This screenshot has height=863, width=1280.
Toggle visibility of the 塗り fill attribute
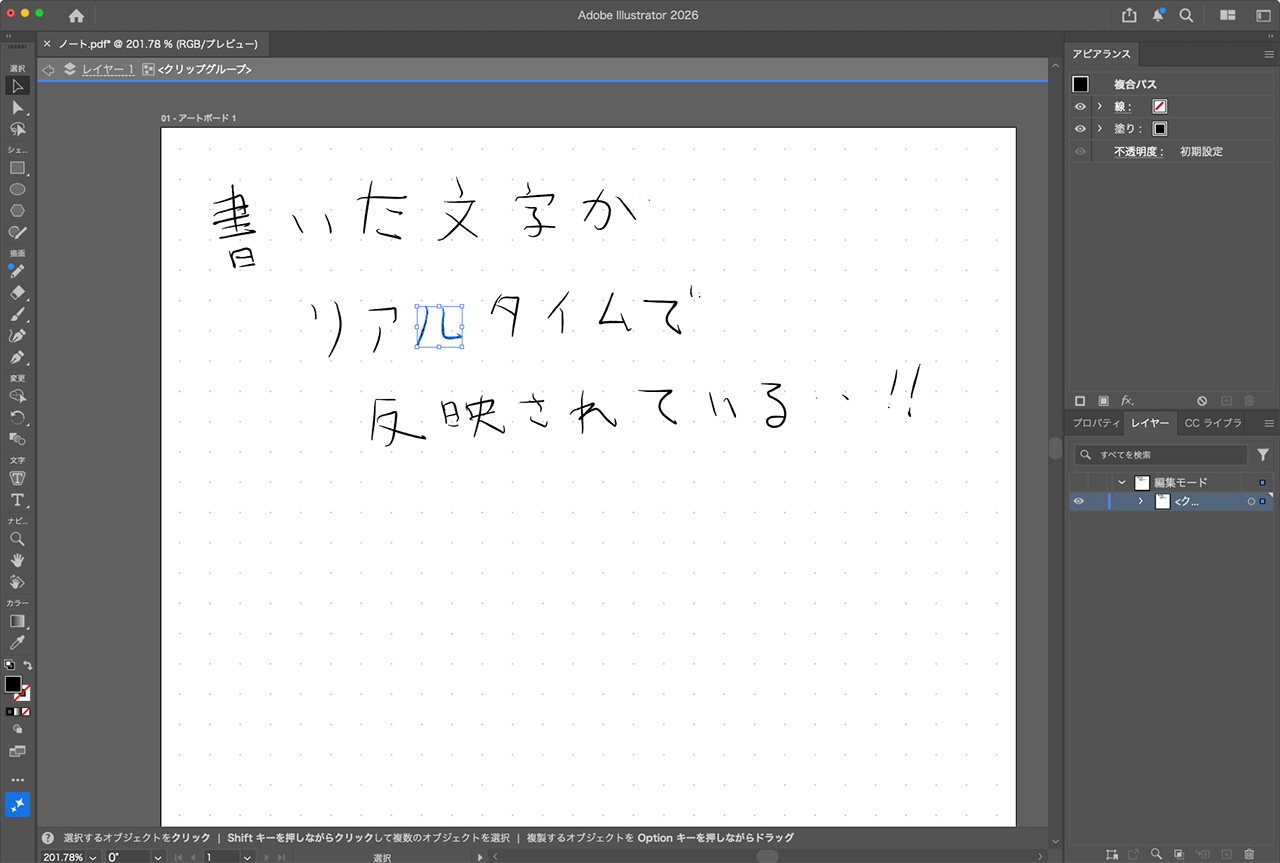[x=1080, y=129]
